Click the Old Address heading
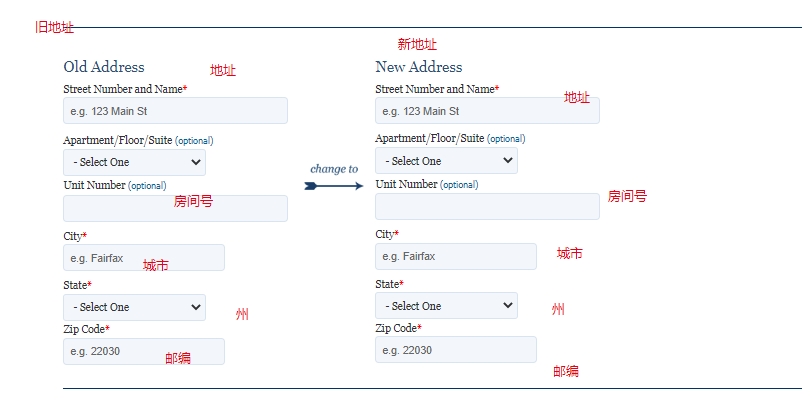802x408 pixels. [x=104, y=67]
